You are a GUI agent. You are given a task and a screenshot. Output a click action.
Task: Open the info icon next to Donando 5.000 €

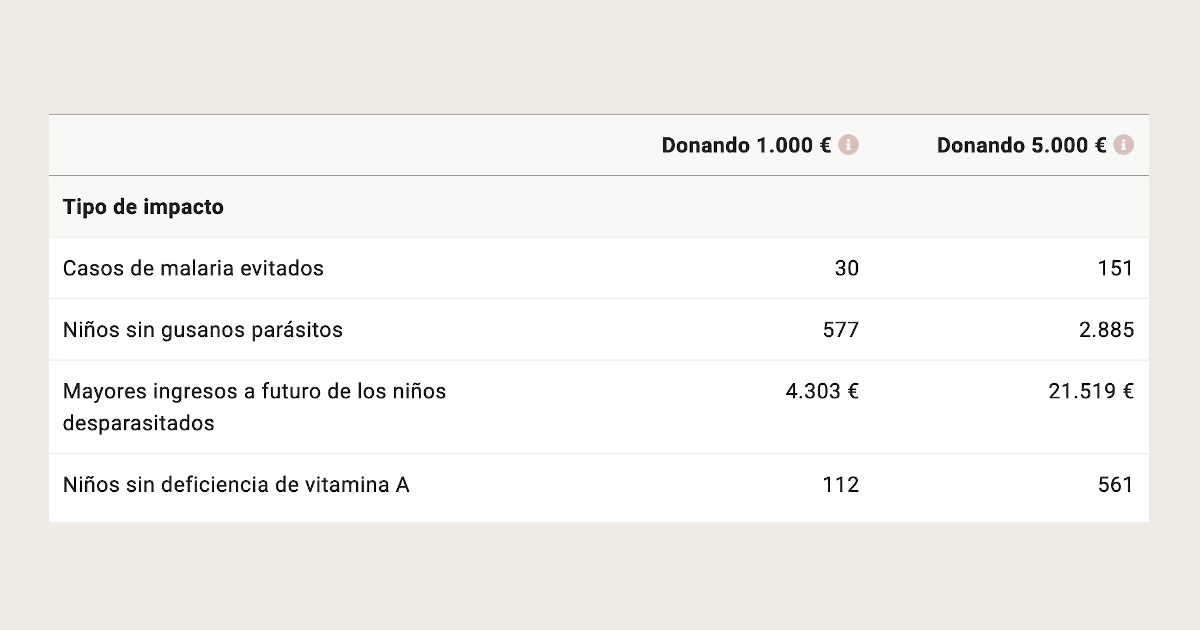[1124, 145]
